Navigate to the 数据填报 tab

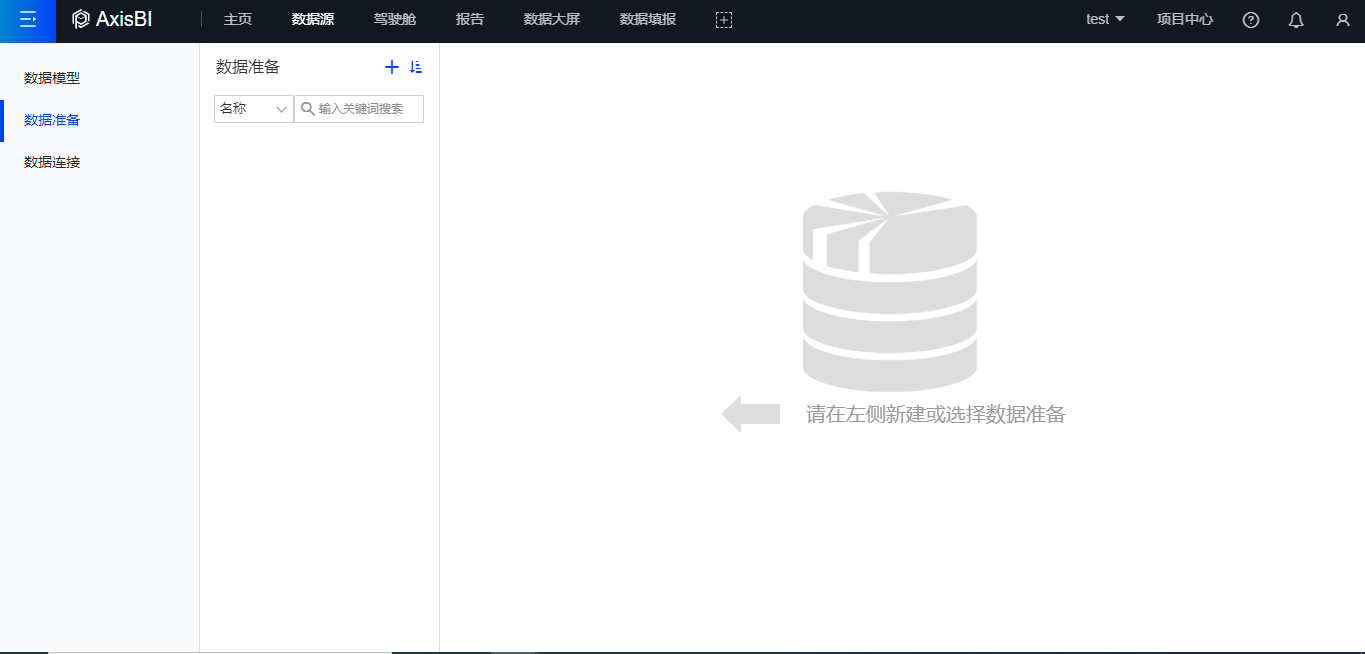648,20
